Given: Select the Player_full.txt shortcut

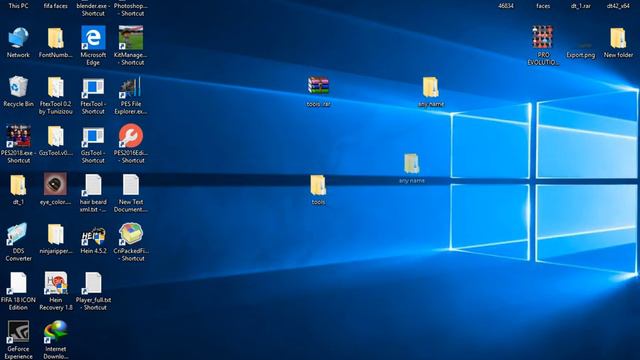Looking at the screenshot, I should 93,283.
